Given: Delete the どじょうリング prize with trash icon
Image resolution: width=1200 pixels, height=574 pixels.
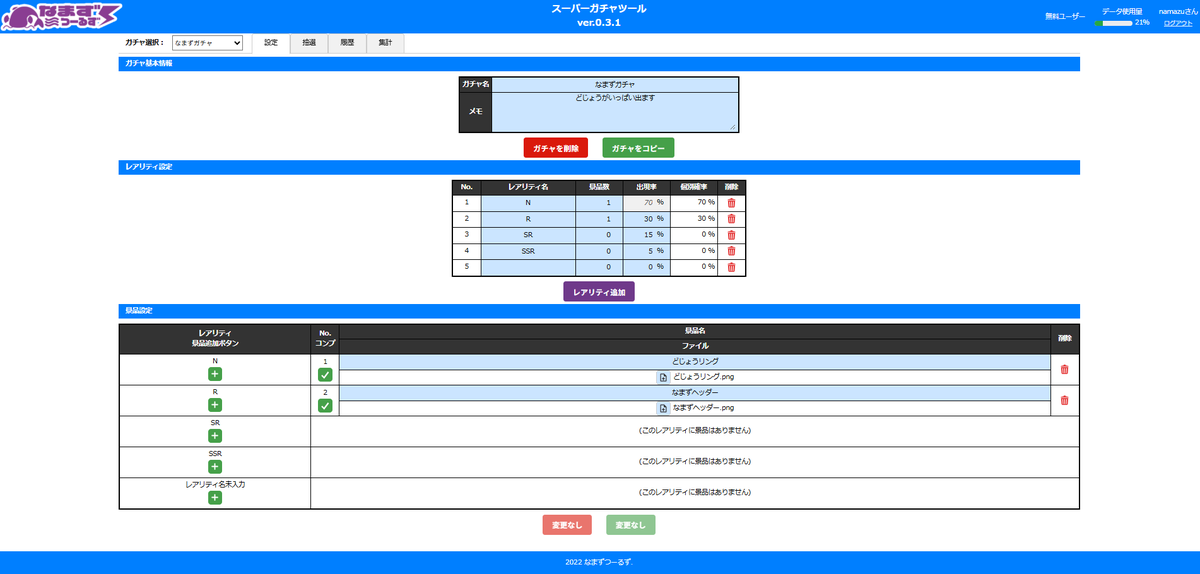Looking at the screenshot, I should pos(1064,369).
